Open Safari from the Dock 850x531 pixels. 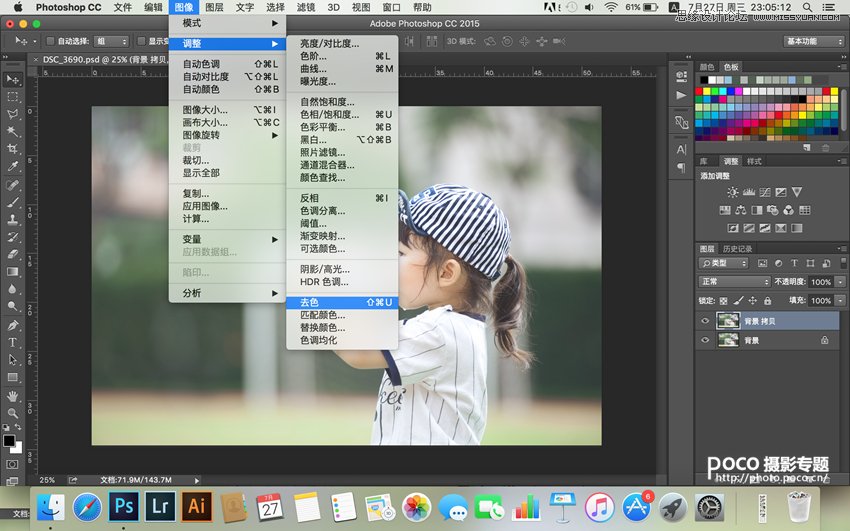point(87,508)
